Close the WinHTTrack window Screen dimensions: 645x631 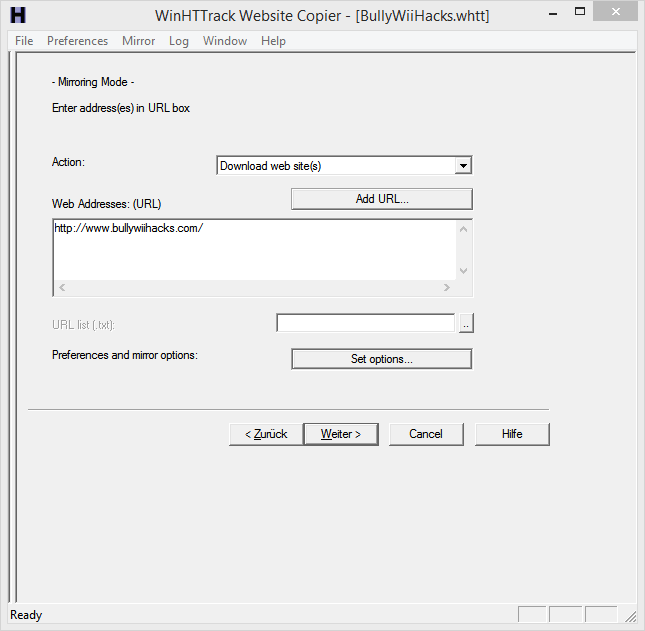point(615,12)
